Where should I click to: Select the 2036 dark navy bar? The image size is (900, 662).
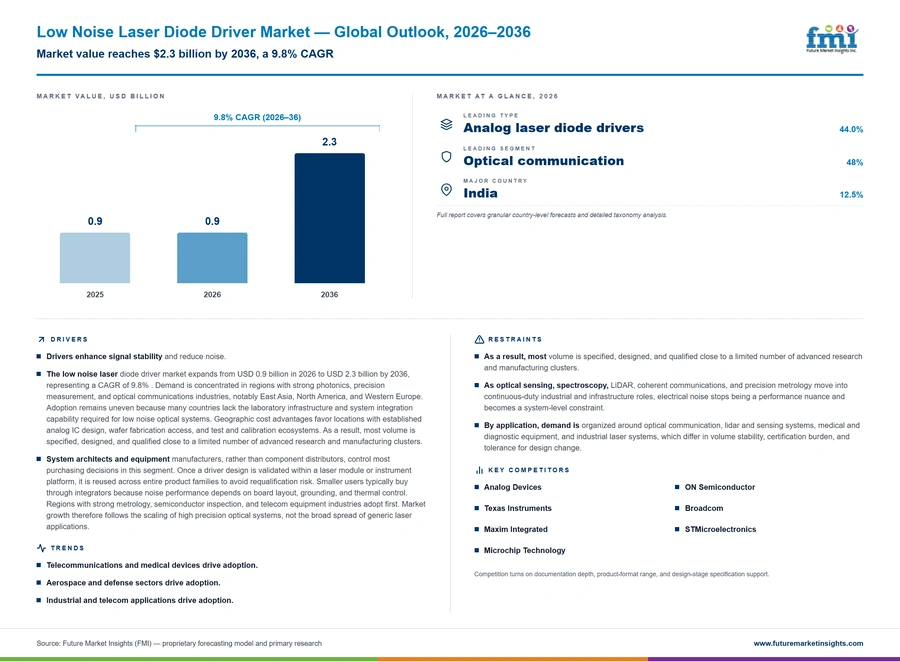329,218
